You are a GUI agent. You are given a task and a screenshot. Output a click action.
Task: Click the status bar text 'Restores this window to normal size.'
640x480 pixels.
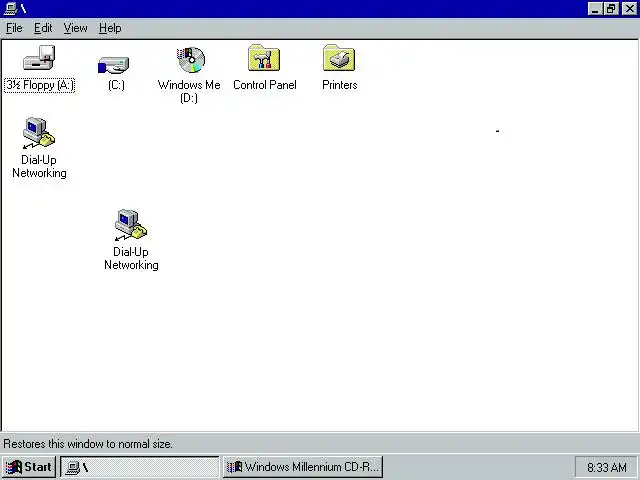tap(88, 444)
